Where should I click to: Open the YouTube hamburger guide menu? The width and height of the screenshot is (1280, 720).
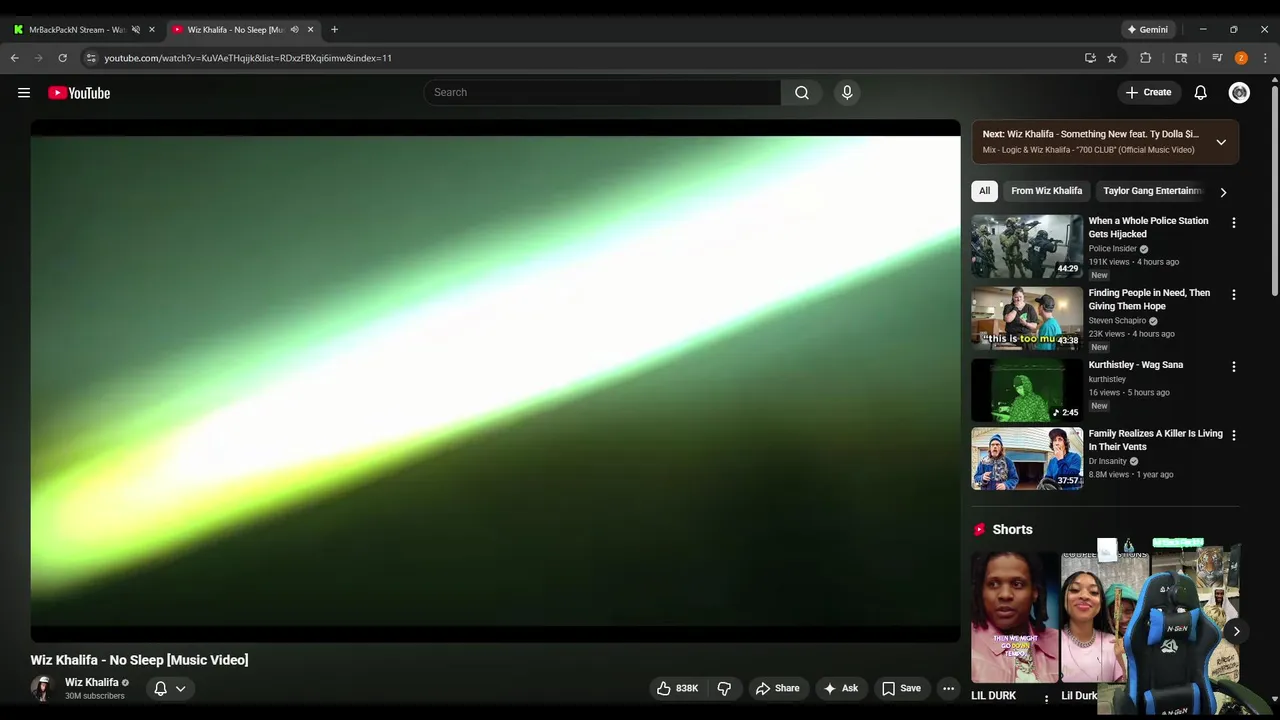coord(24,93)
